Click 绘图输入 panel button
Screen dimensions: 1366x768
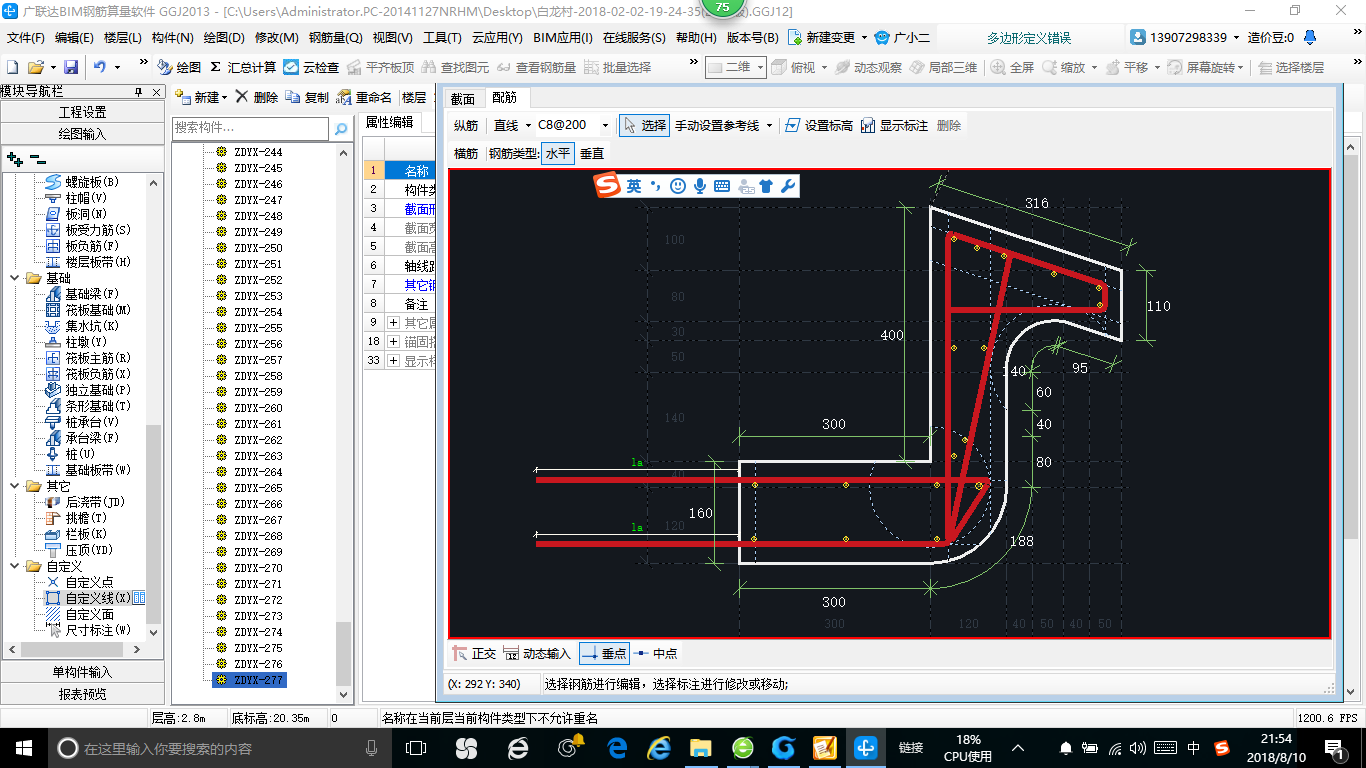pos(82,133)
